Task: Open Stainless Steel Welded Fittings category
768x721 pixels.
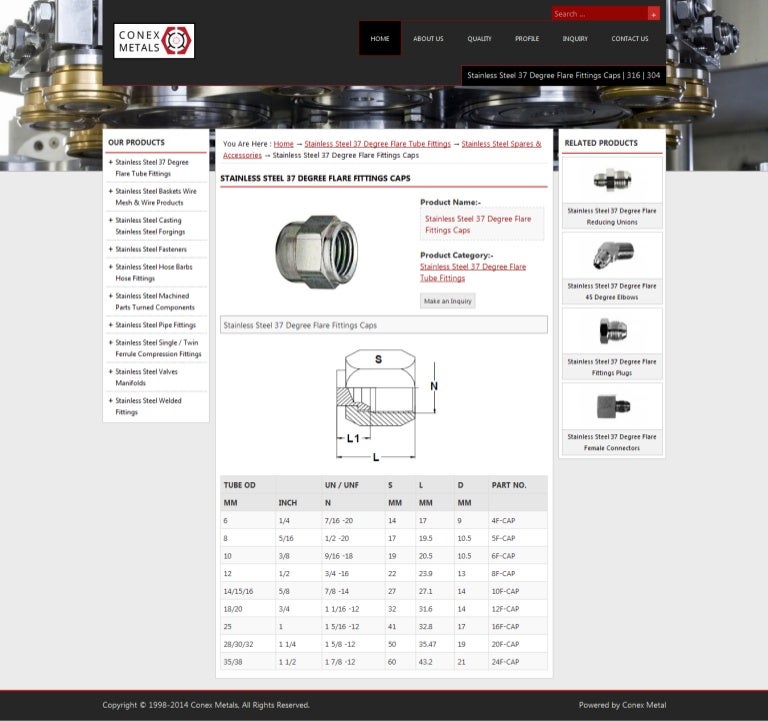Action: coord(148,406)
